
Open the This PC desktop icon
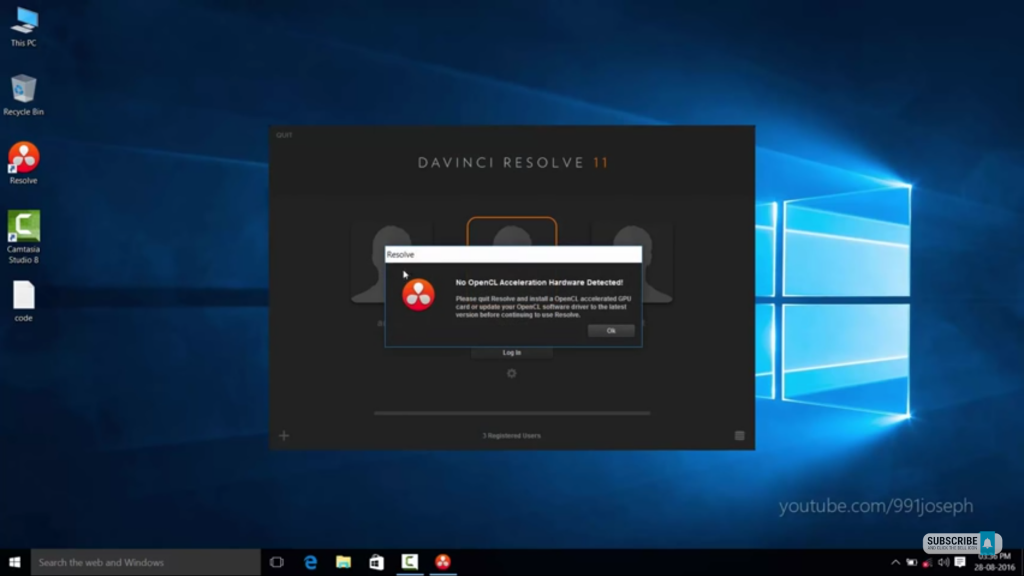coord(24,27)
